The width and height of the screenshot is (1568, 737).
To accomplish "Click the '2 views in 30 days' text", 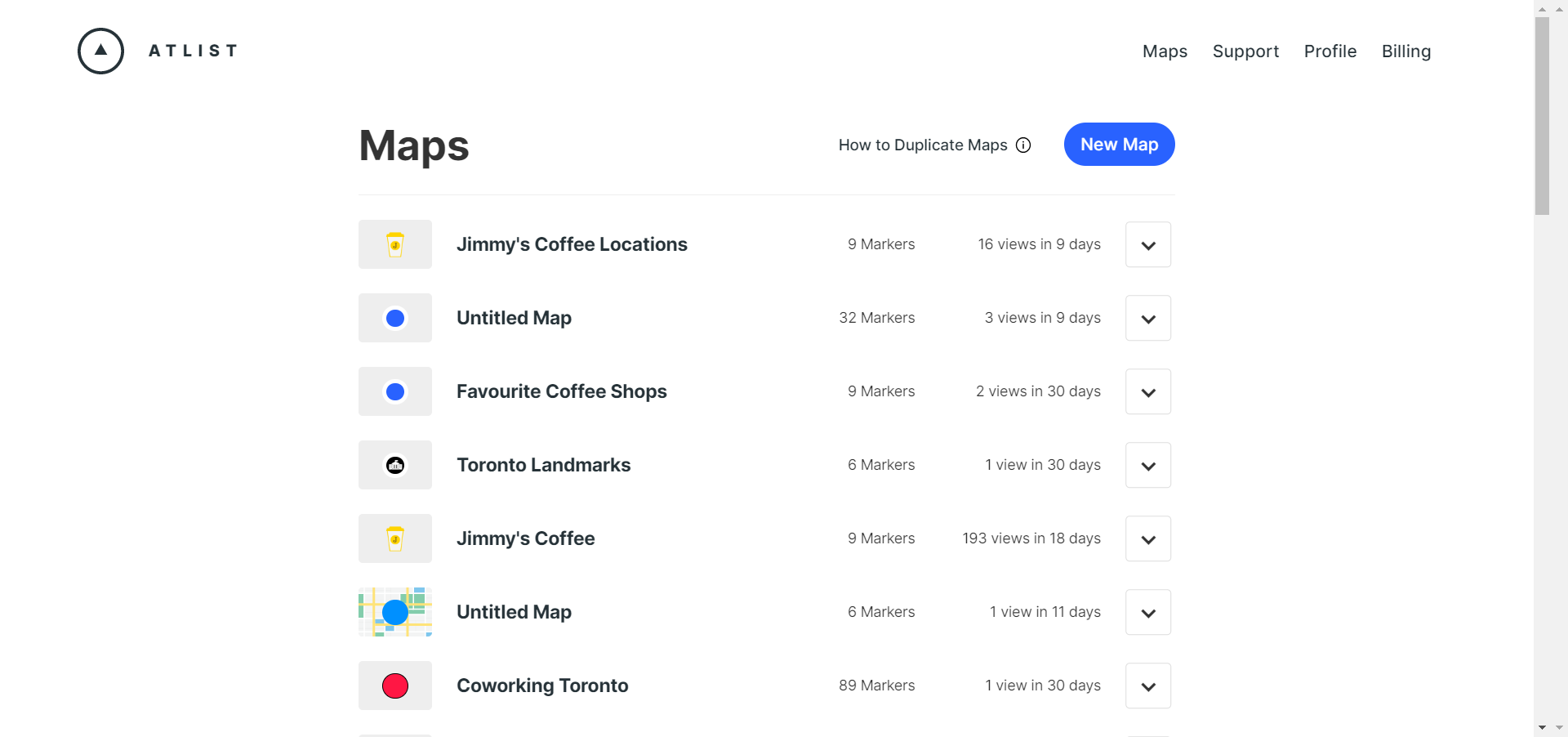I will (1038, 391).
